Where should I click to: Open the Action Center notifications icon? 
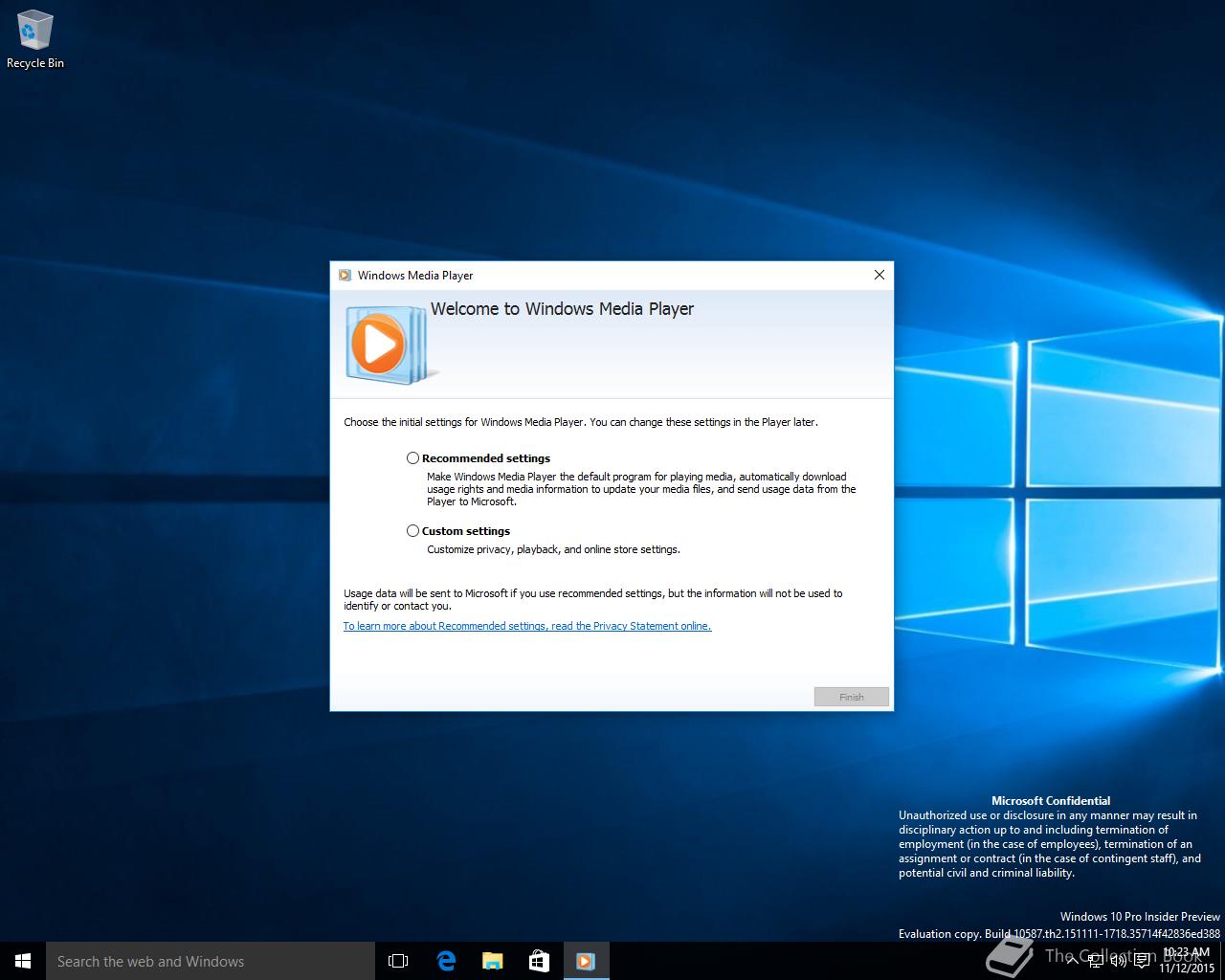click(x=1142, y=961)
